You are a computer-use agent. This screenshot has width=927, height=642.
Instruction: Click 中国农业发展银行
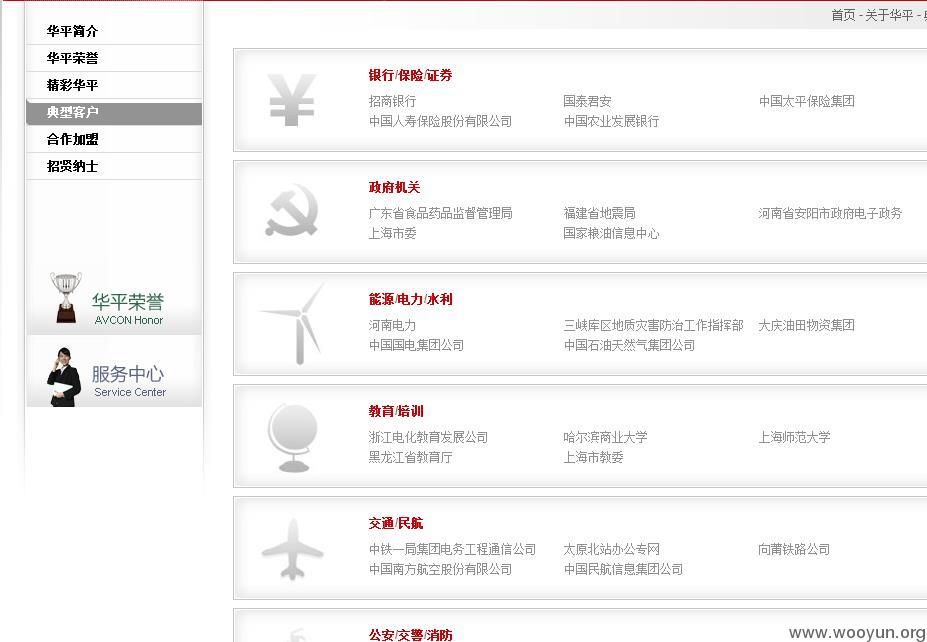[611, 121]
